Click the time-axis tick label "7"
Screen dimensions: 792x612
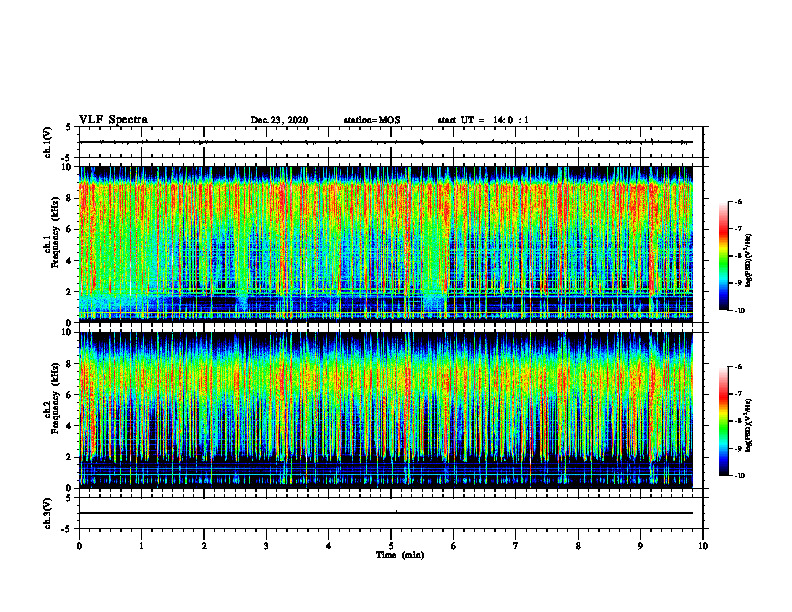(x=516, y=546)
